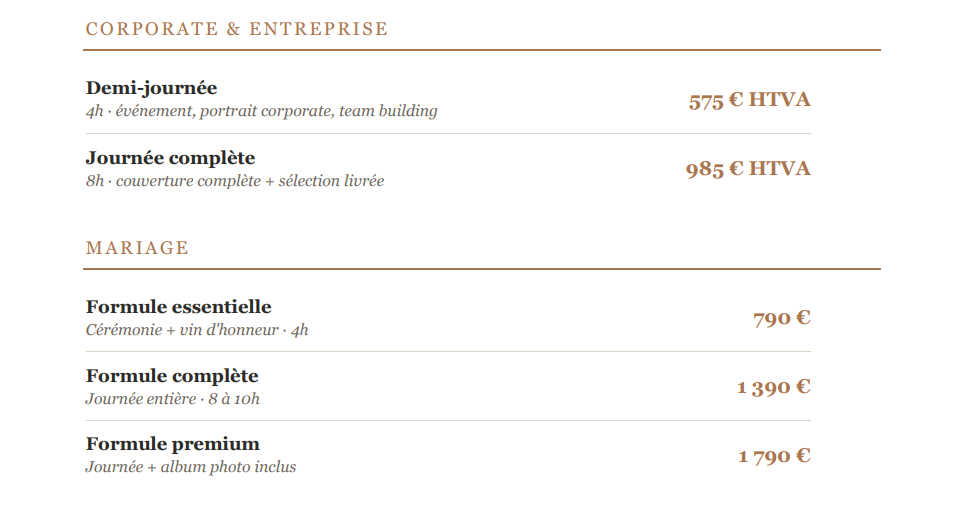Image resolution: width=957 pixels, height=512 pixels.
Task: Select the Formule premium title
Action: 173,444
